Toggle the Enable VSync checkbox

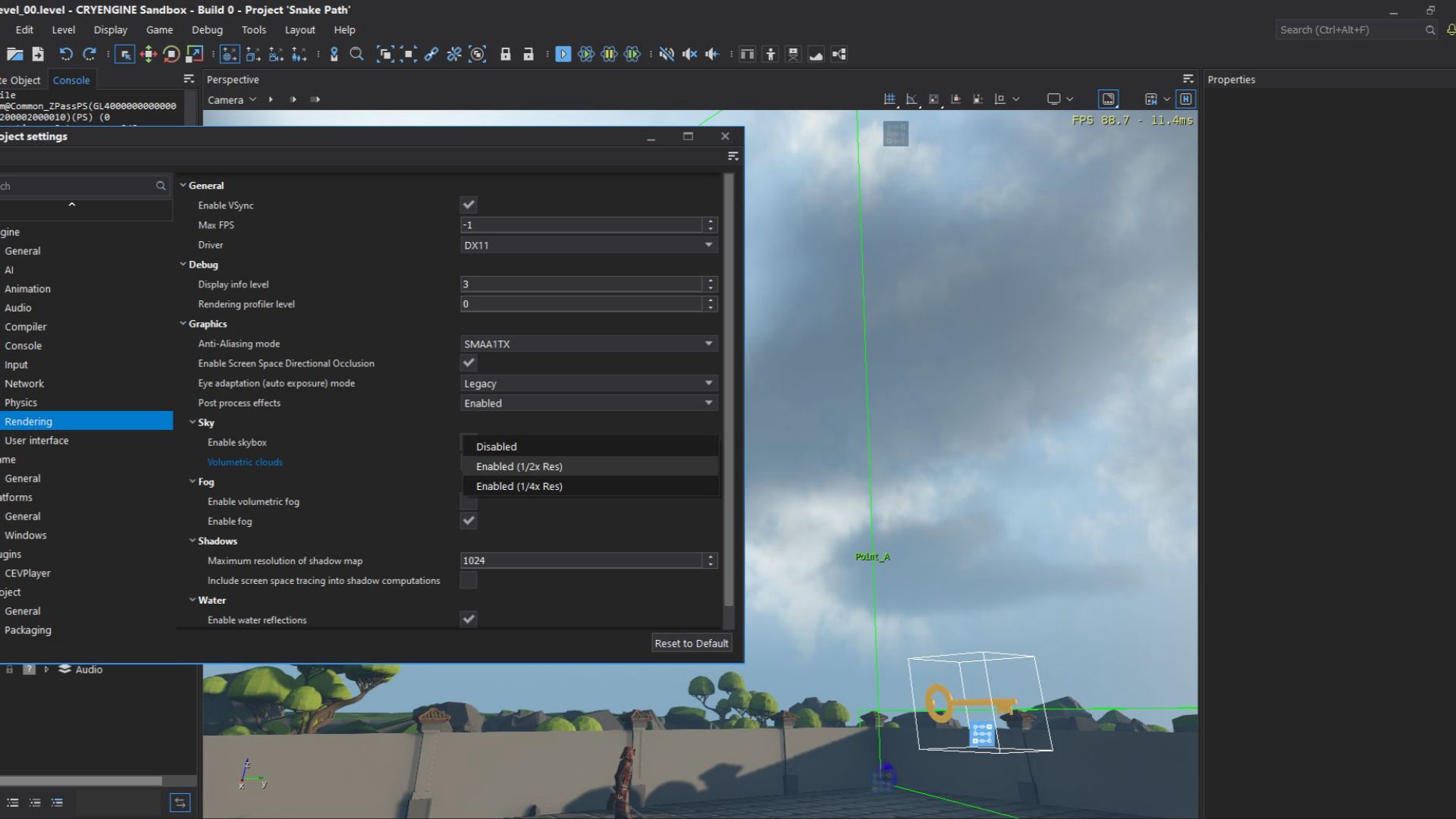(x=469, y=205)
